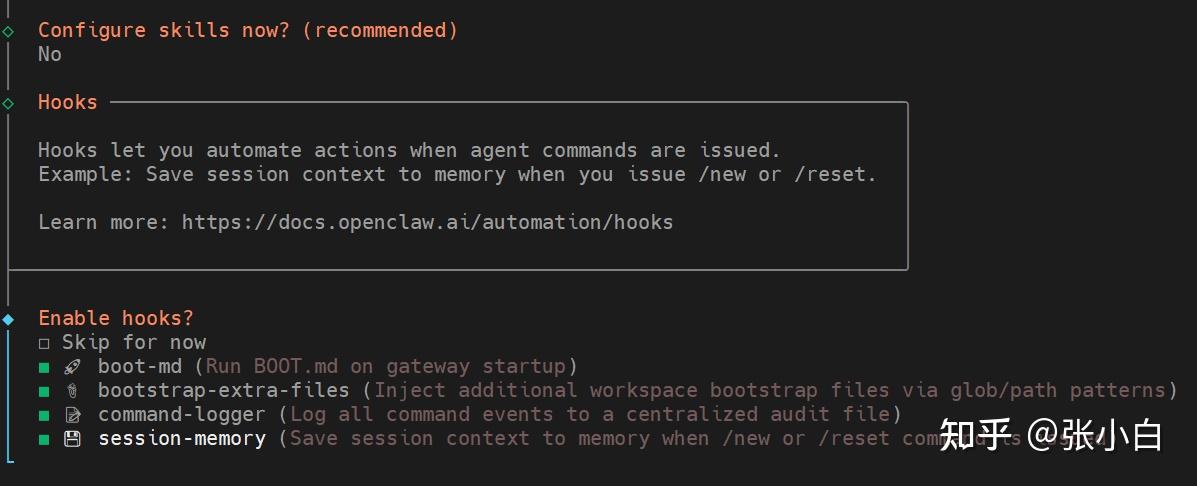
Task: Click the green diamond beside Hooks heading
Action: click(8, 103)
